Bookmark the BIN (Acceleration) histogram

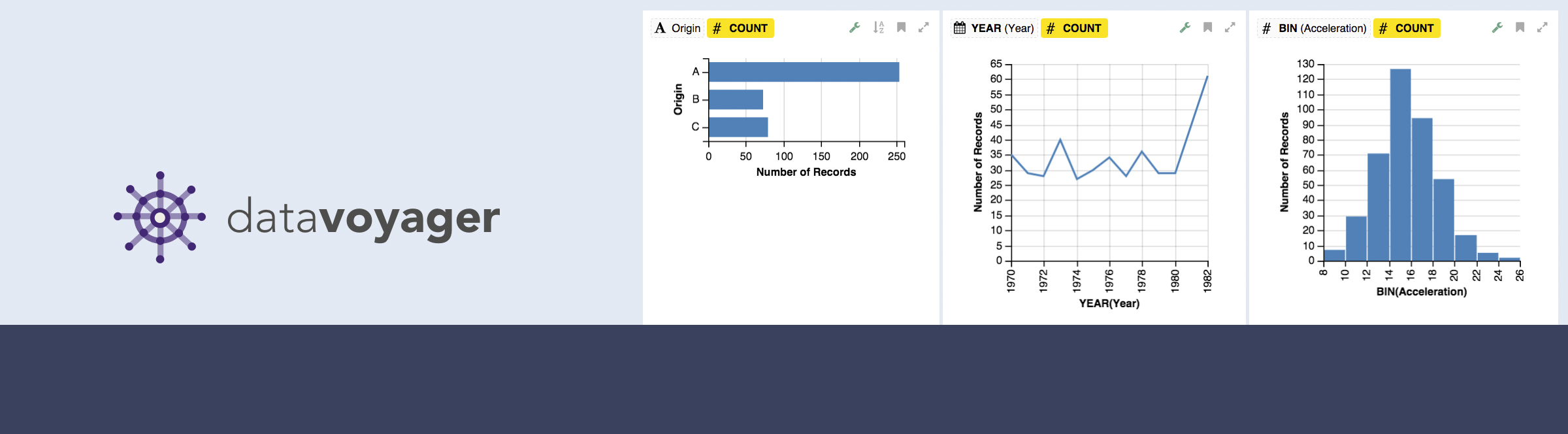[1520, 27]
